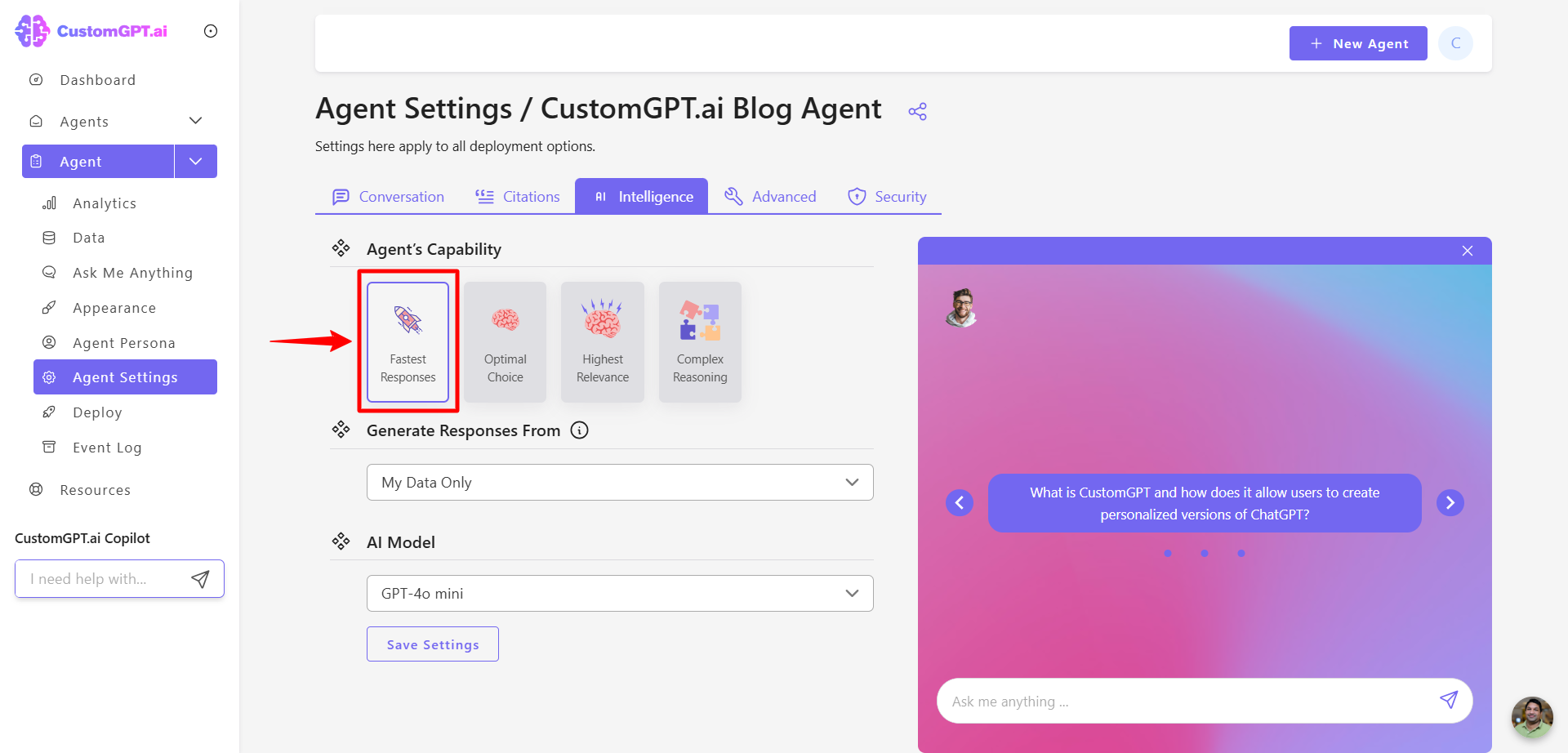Click the Appearance rocket icon
Screen dimensions: 1568x753
49,308
